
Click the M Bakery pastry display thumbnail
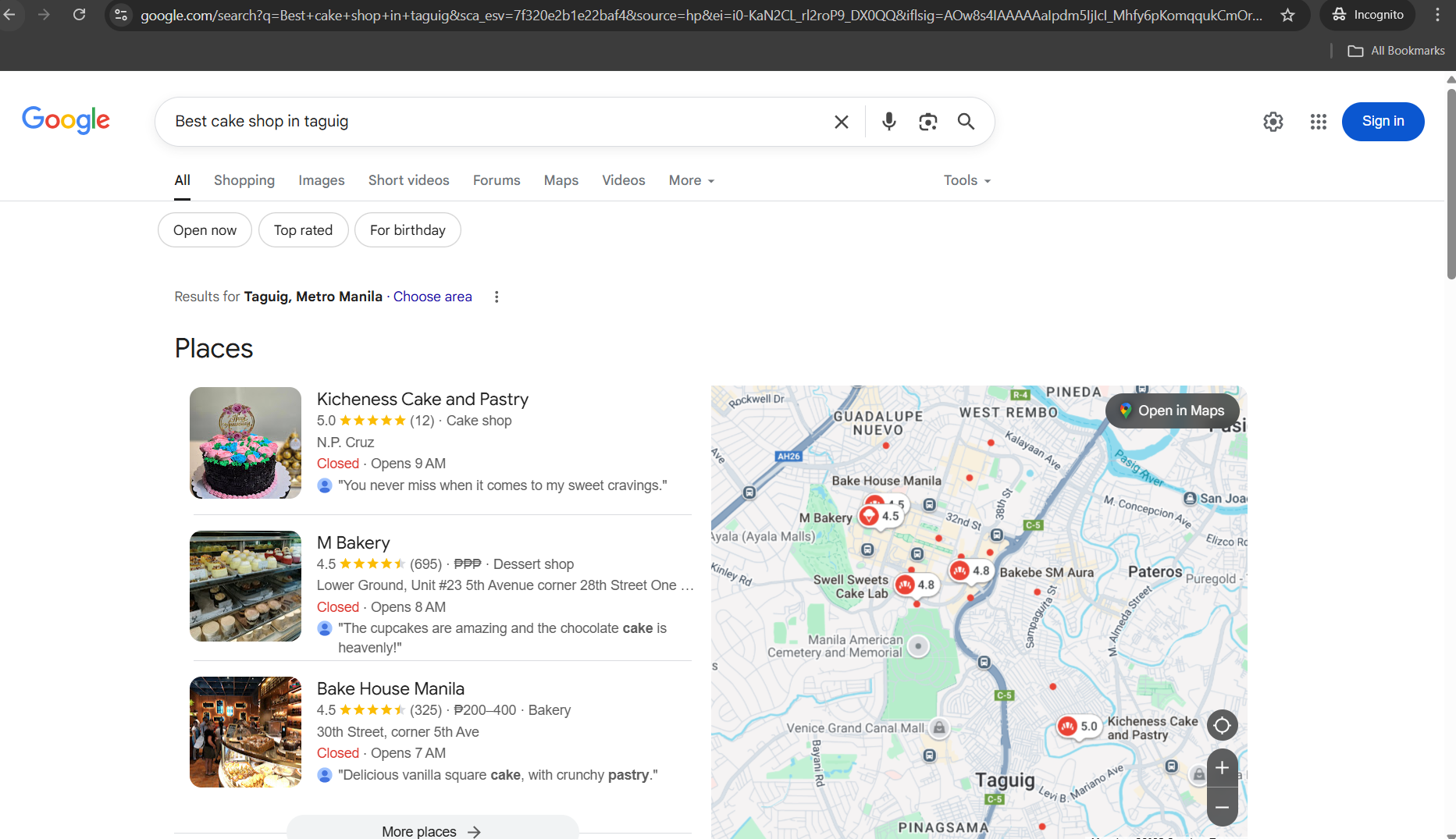click(x=245, y=586)
